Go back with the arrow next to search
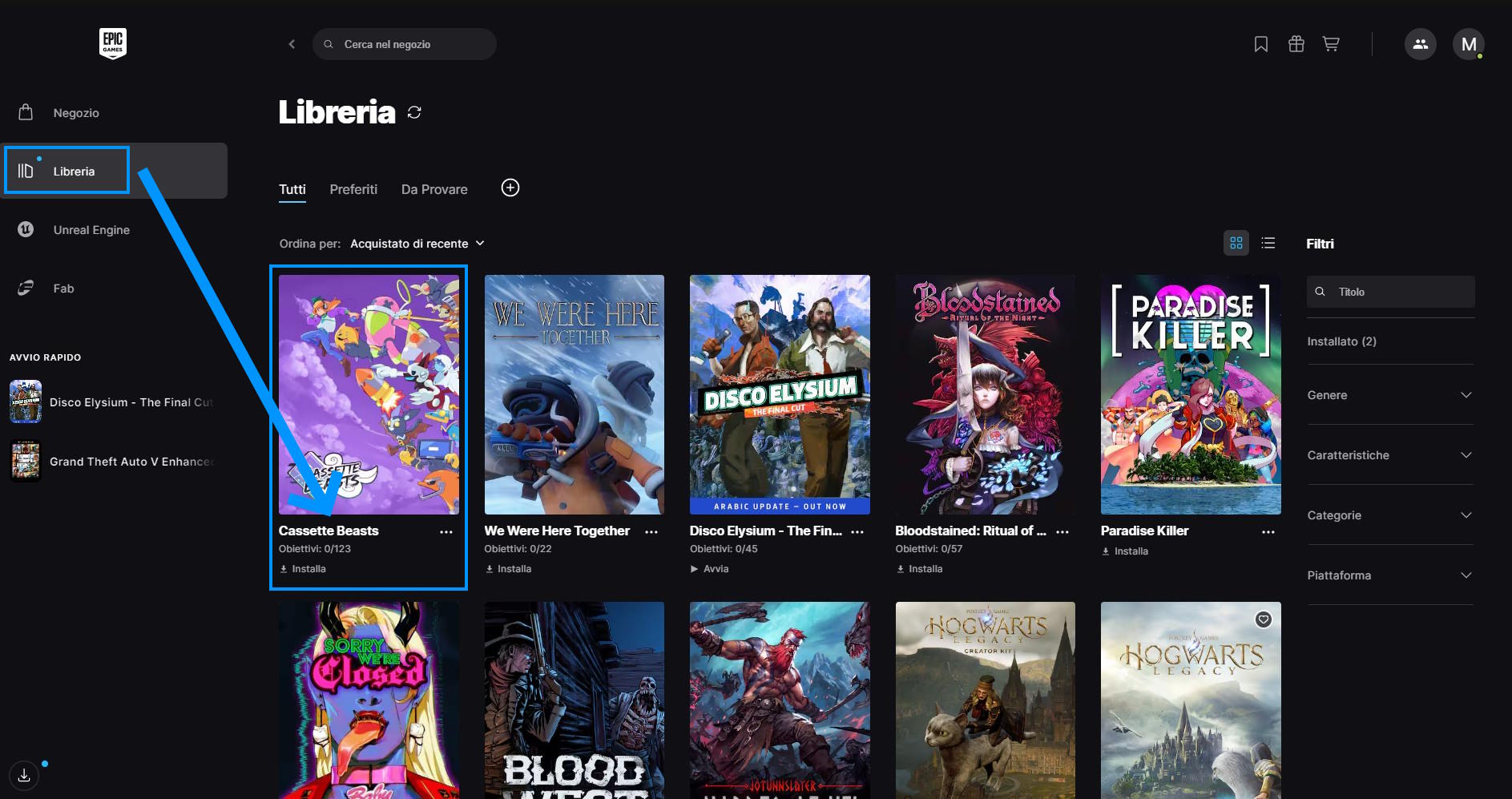This screenshot has width=1512, height=799. click(292, 44)
